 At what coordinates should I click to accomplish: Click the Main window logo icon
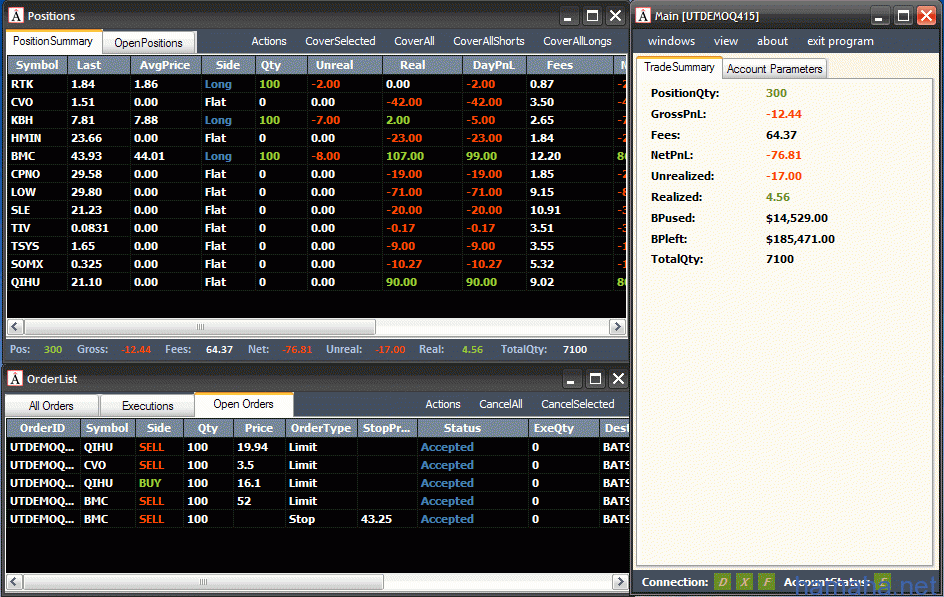click(x=643, y=16)
